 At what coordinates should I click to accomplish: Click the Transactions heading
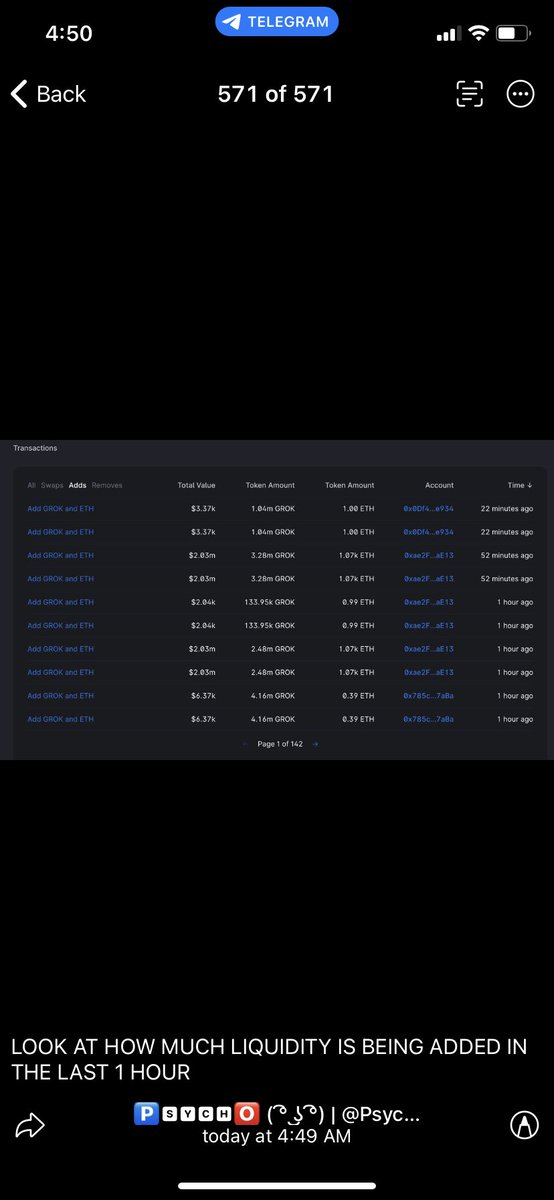pyautogui.click(x=35, y=448)
